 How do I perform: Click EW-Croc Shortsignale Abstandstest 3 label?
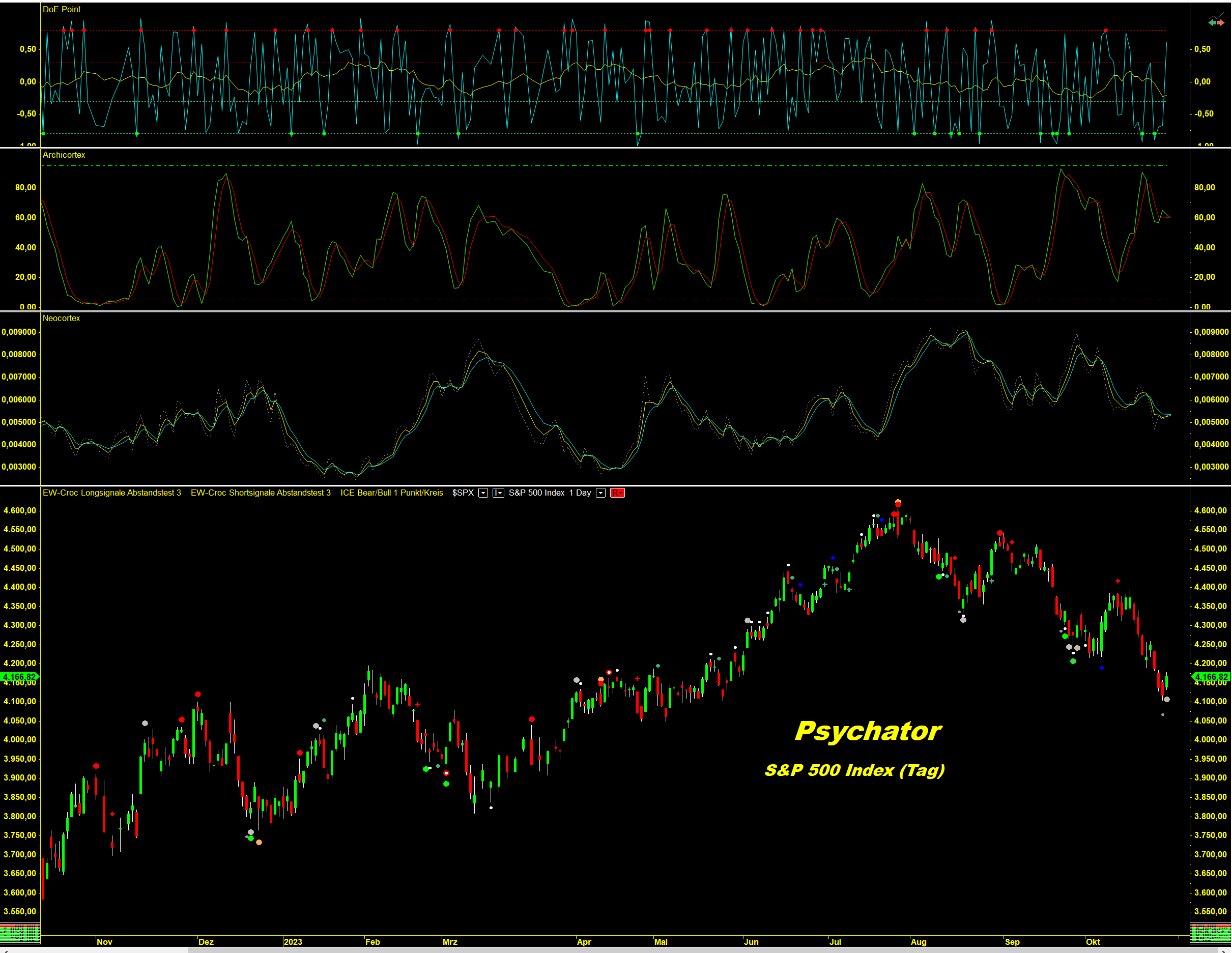tap(261, 493)
